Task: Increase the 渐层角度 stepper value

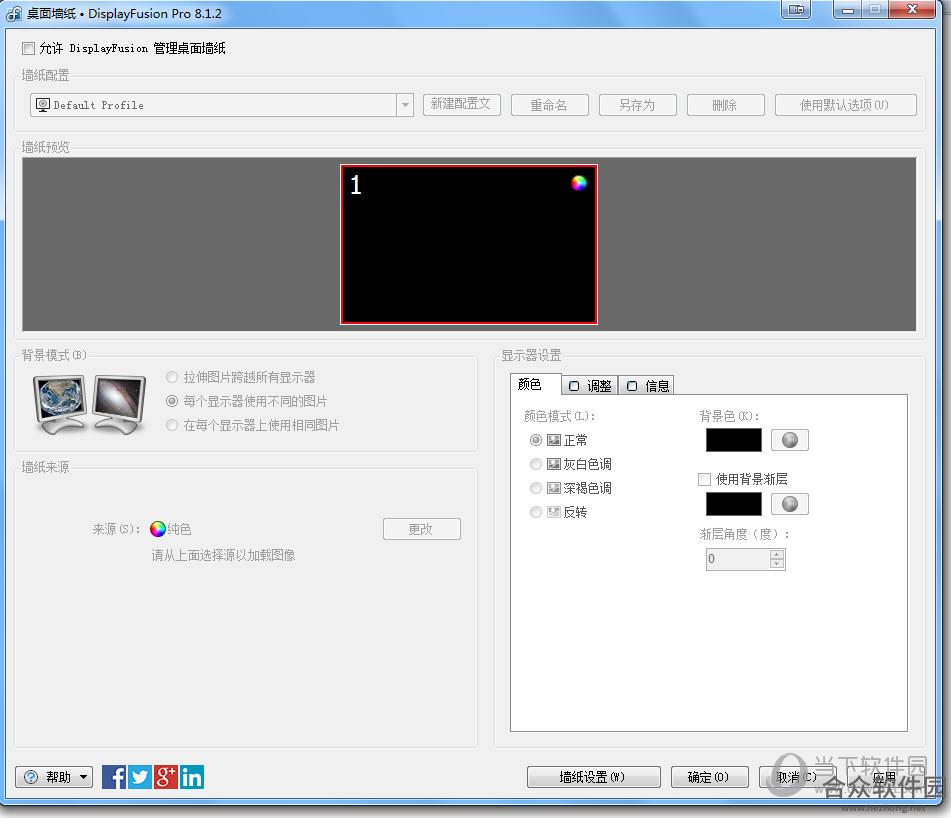Action: (777, 554)
